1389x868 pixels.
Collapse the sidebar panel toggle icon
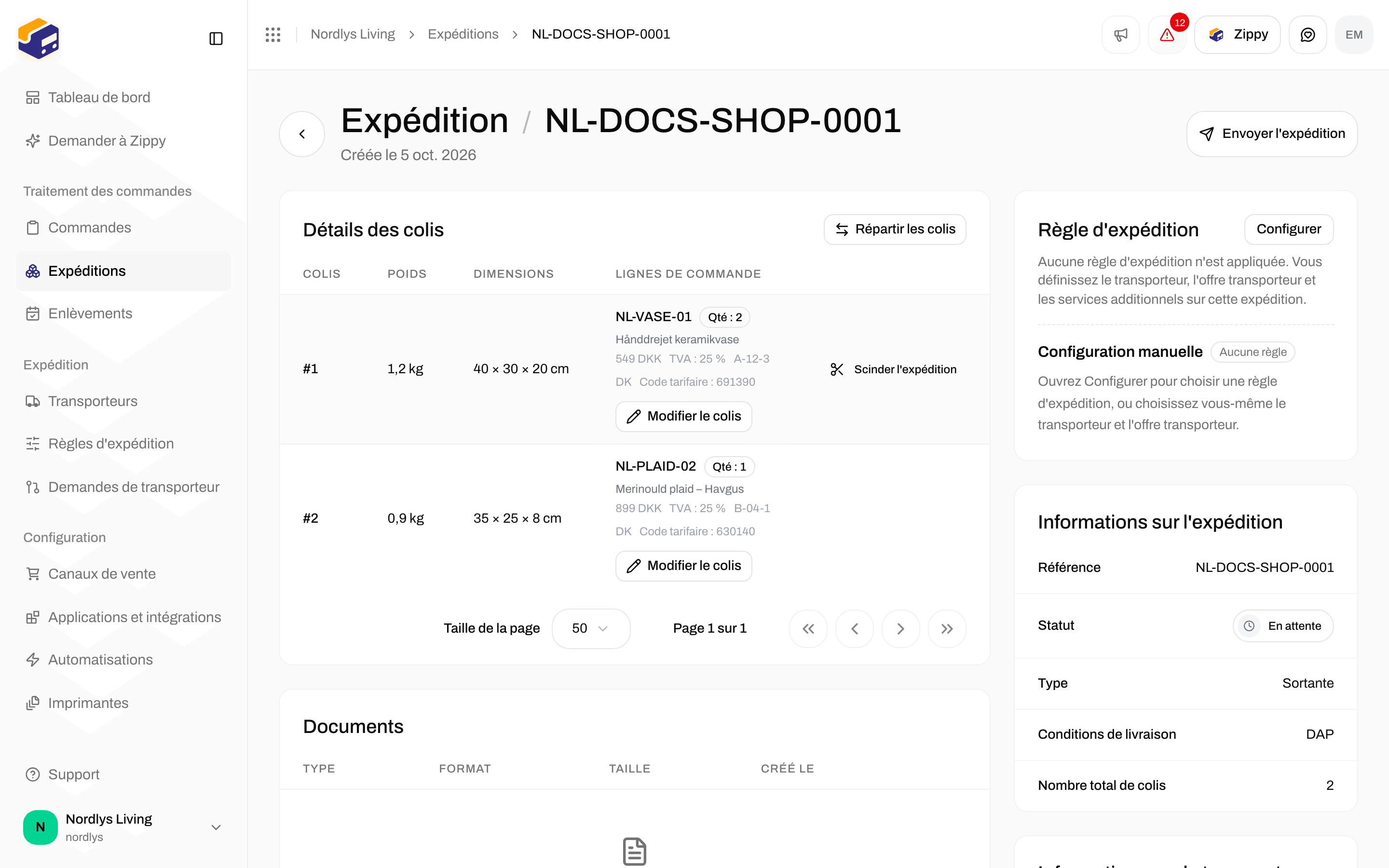tap(216, 39)
